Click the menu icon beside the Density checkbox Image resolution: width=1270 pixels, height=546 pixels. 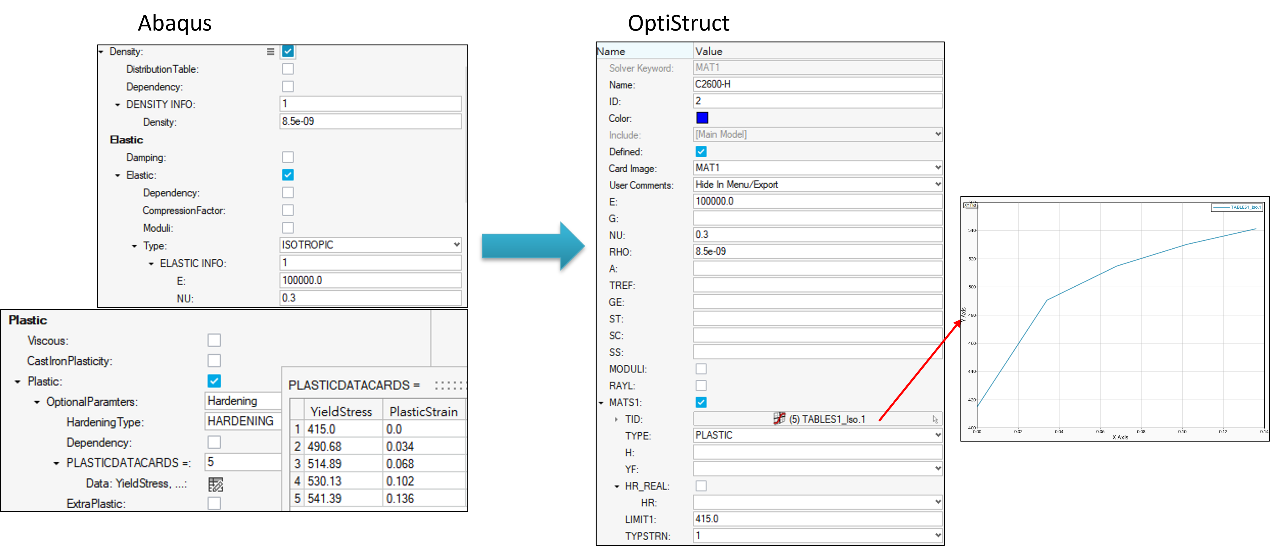point(270,51)
